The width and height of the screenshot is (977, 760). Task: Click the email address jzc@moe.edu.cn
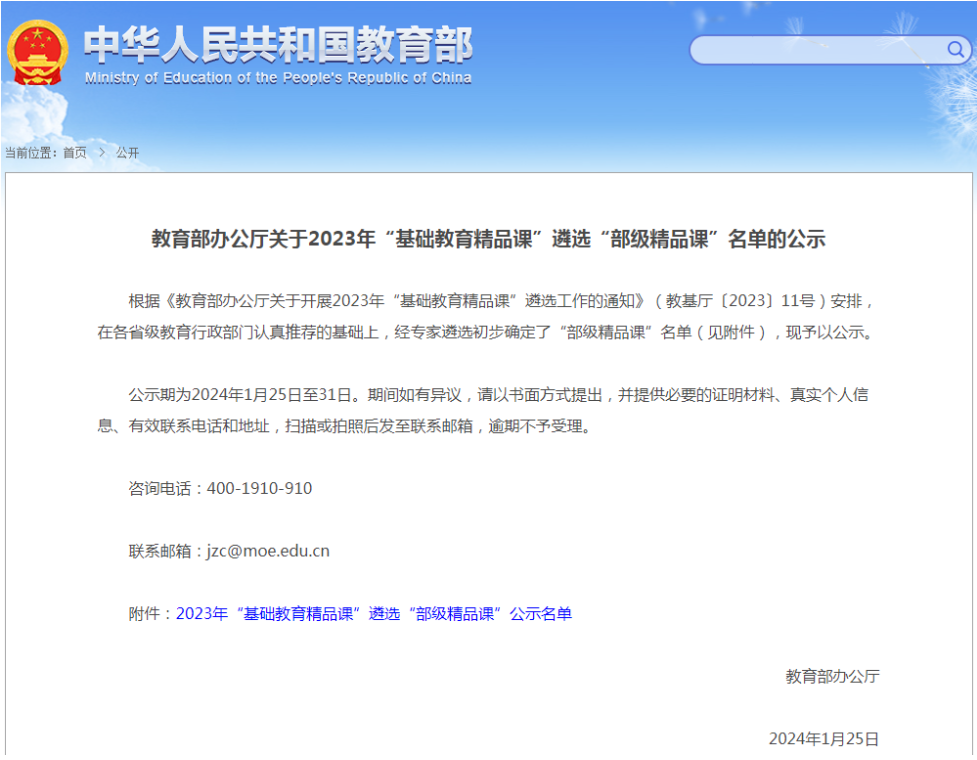268,551
